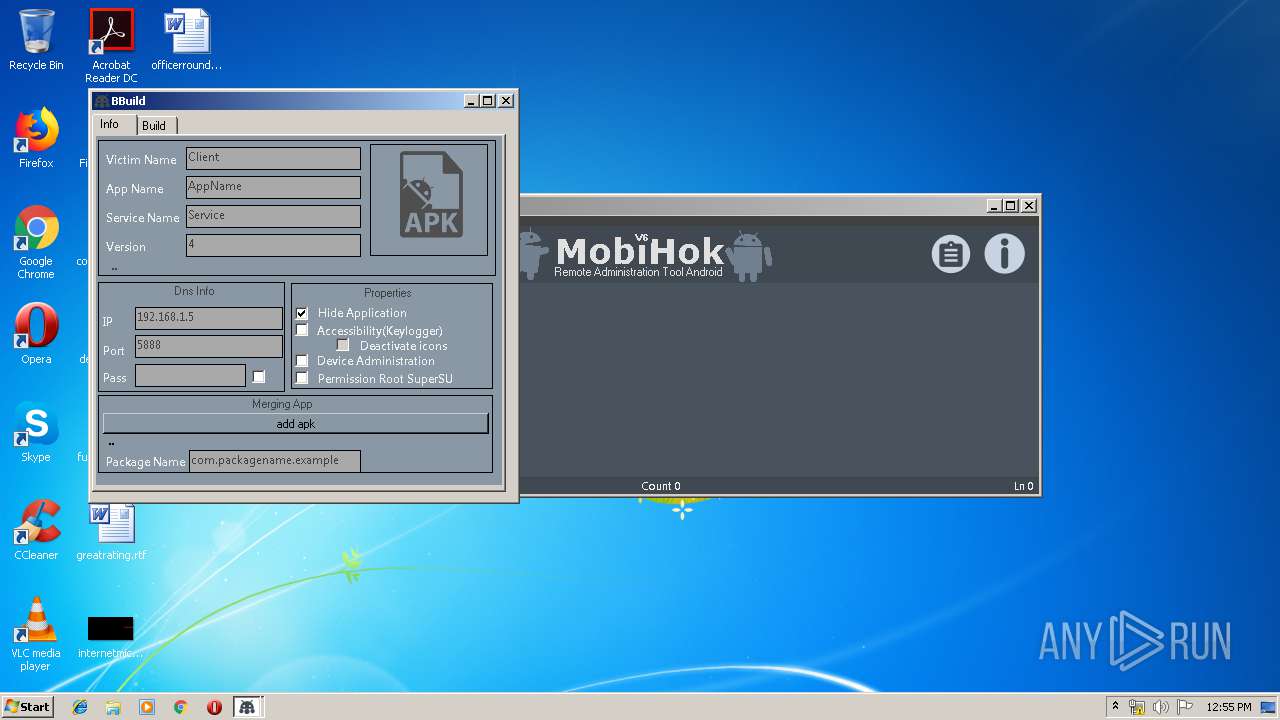Select MobiHok app in the taskbar
This screenshot has width=1280, height=720.
(x=247, y=707)
